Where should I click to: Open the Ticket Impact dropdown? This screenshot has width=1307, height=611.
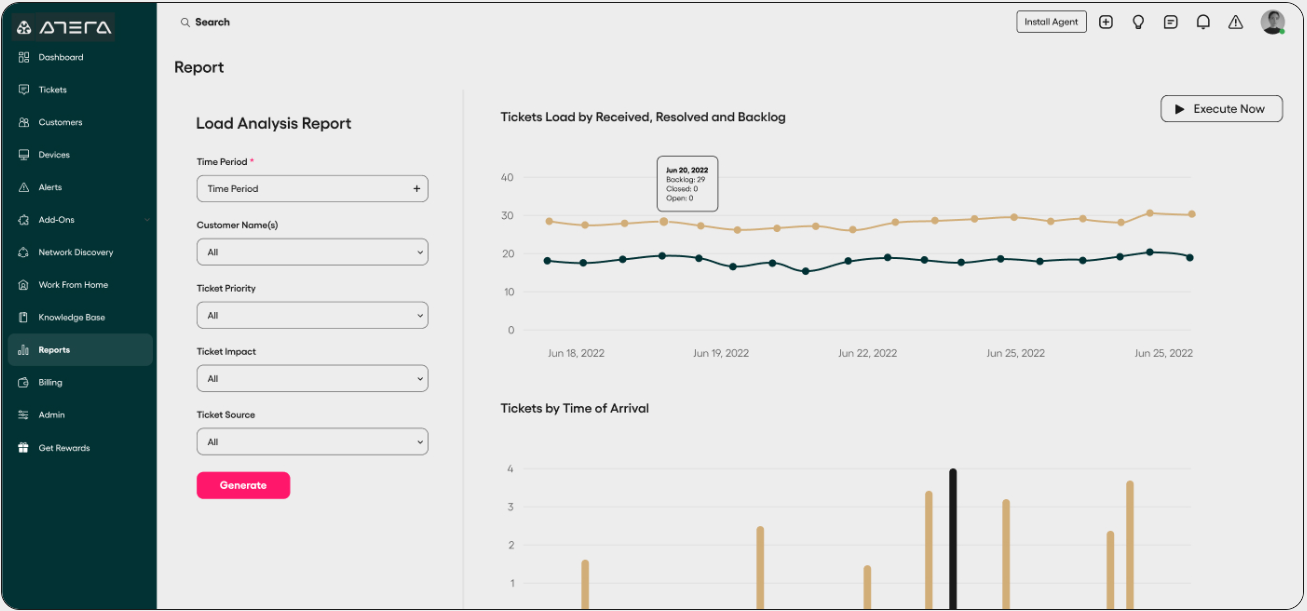click(312, 379)
